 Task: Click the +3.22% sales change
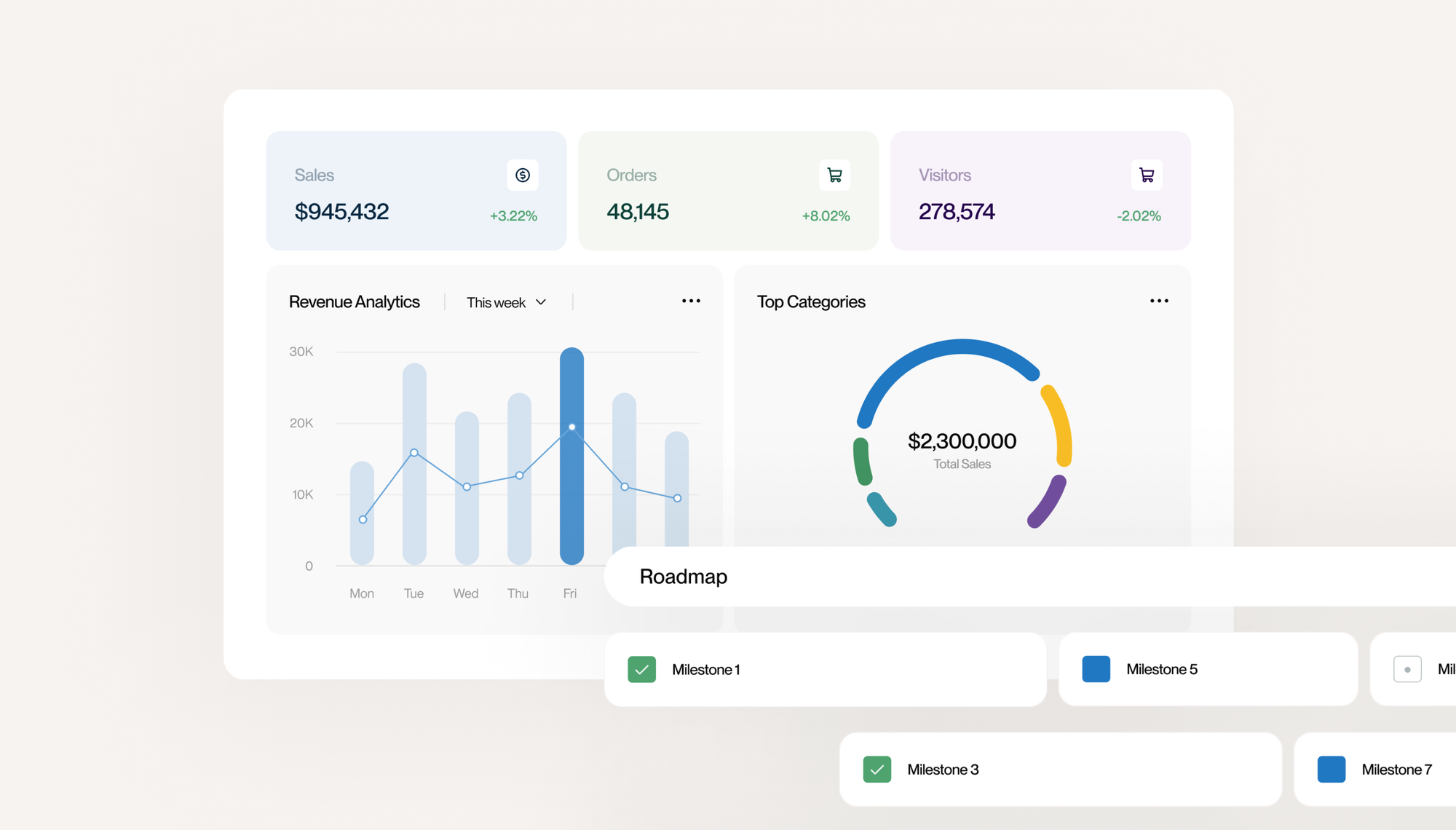click(513, 216)
